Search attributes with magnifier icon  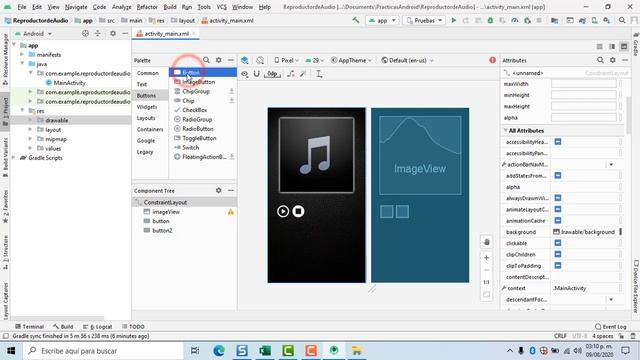600,60
